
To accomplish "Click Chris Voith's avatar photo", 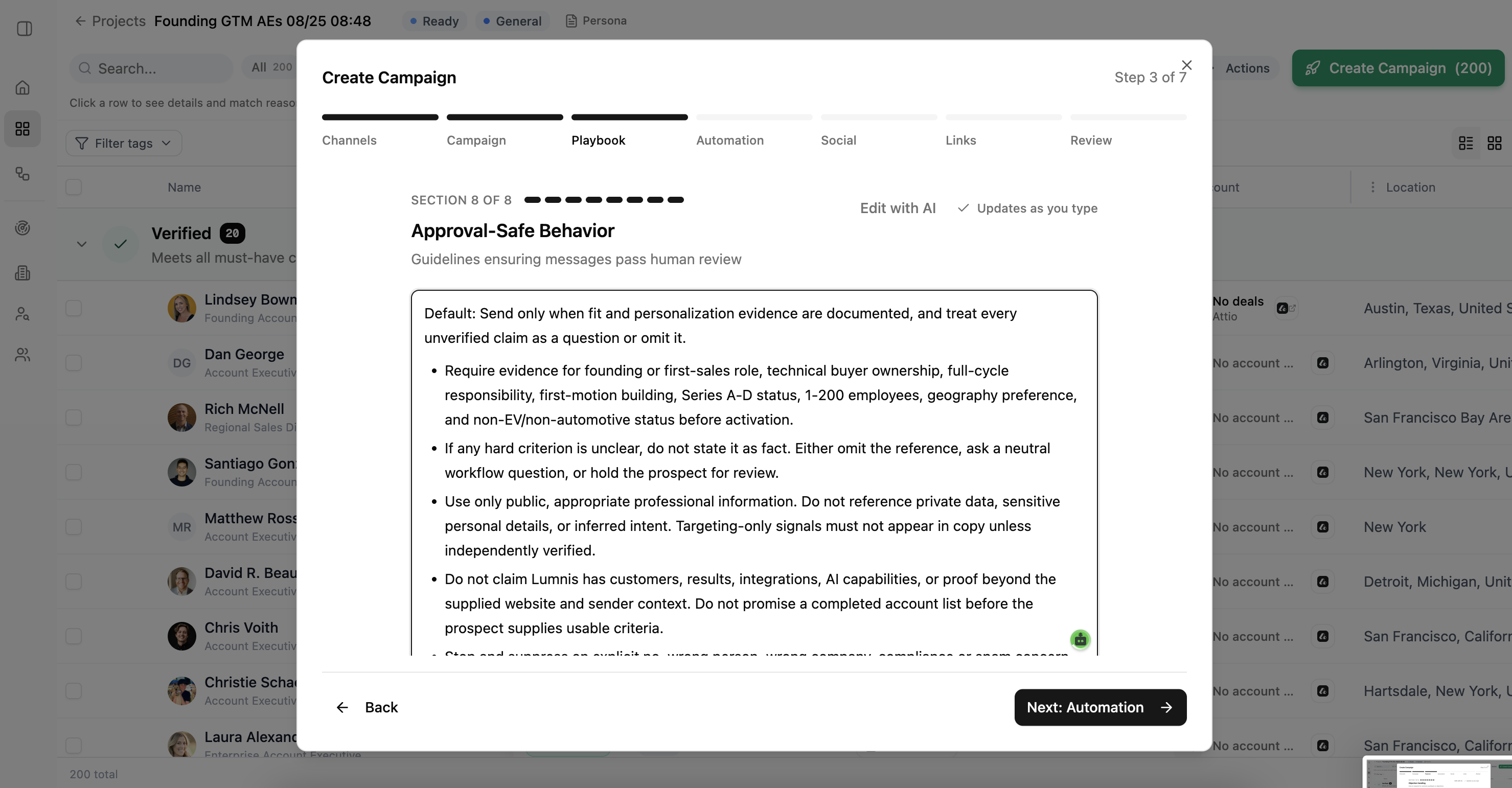I will click(181, 636).
